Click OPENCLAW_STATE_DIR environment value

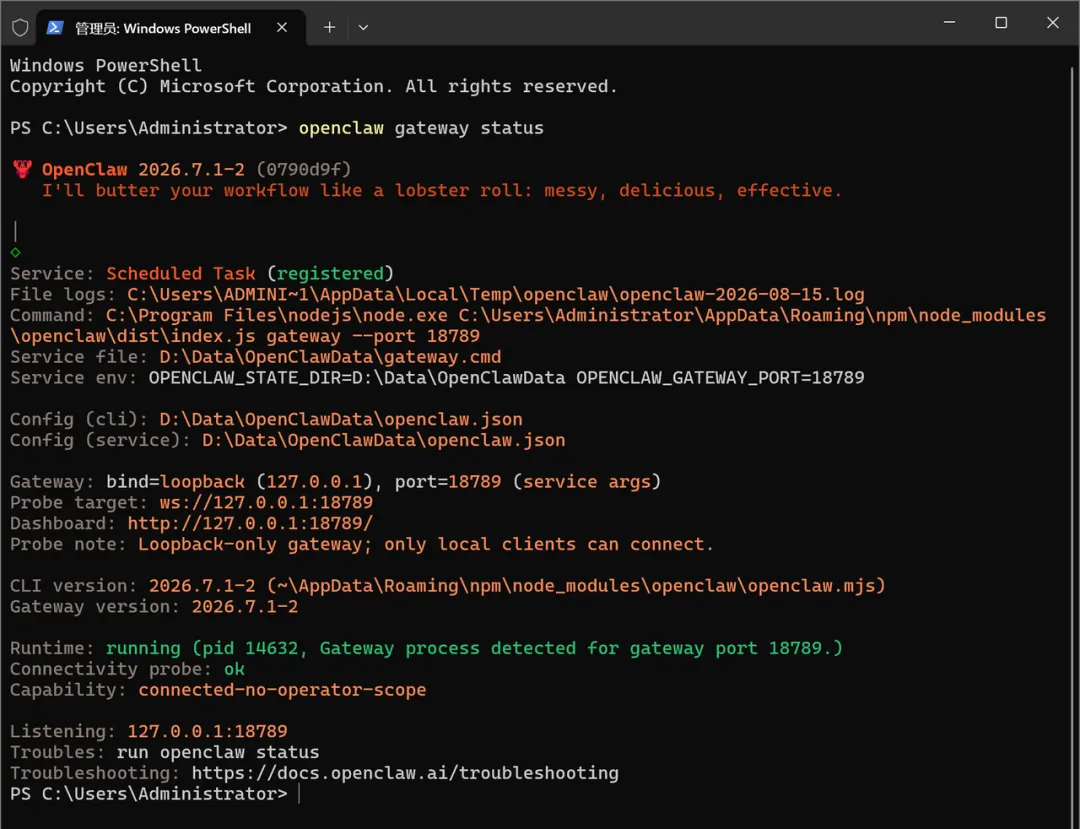[357, 378]
